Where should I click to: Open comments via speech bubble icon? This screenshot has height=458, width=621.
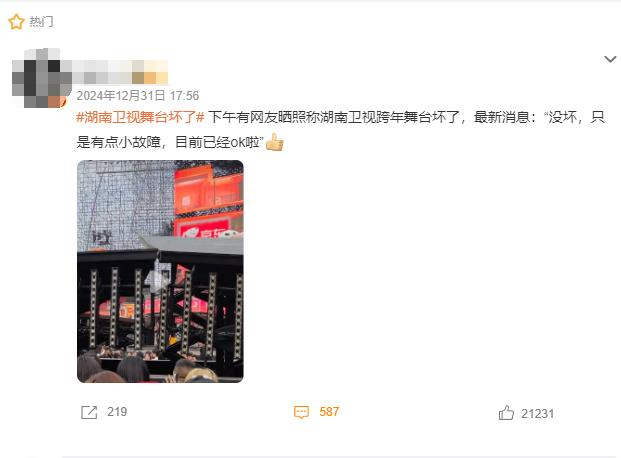click(301, 412)
